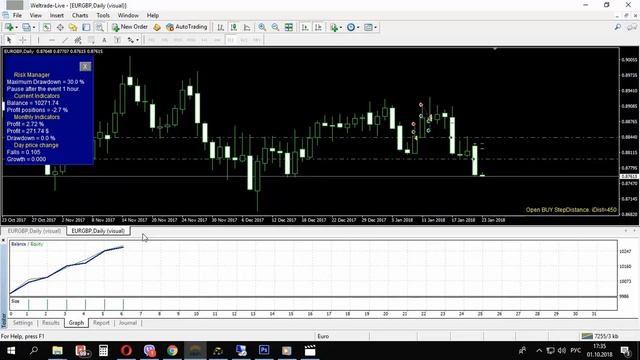Toggle the Market Watch window

click(x=47, y=27)
